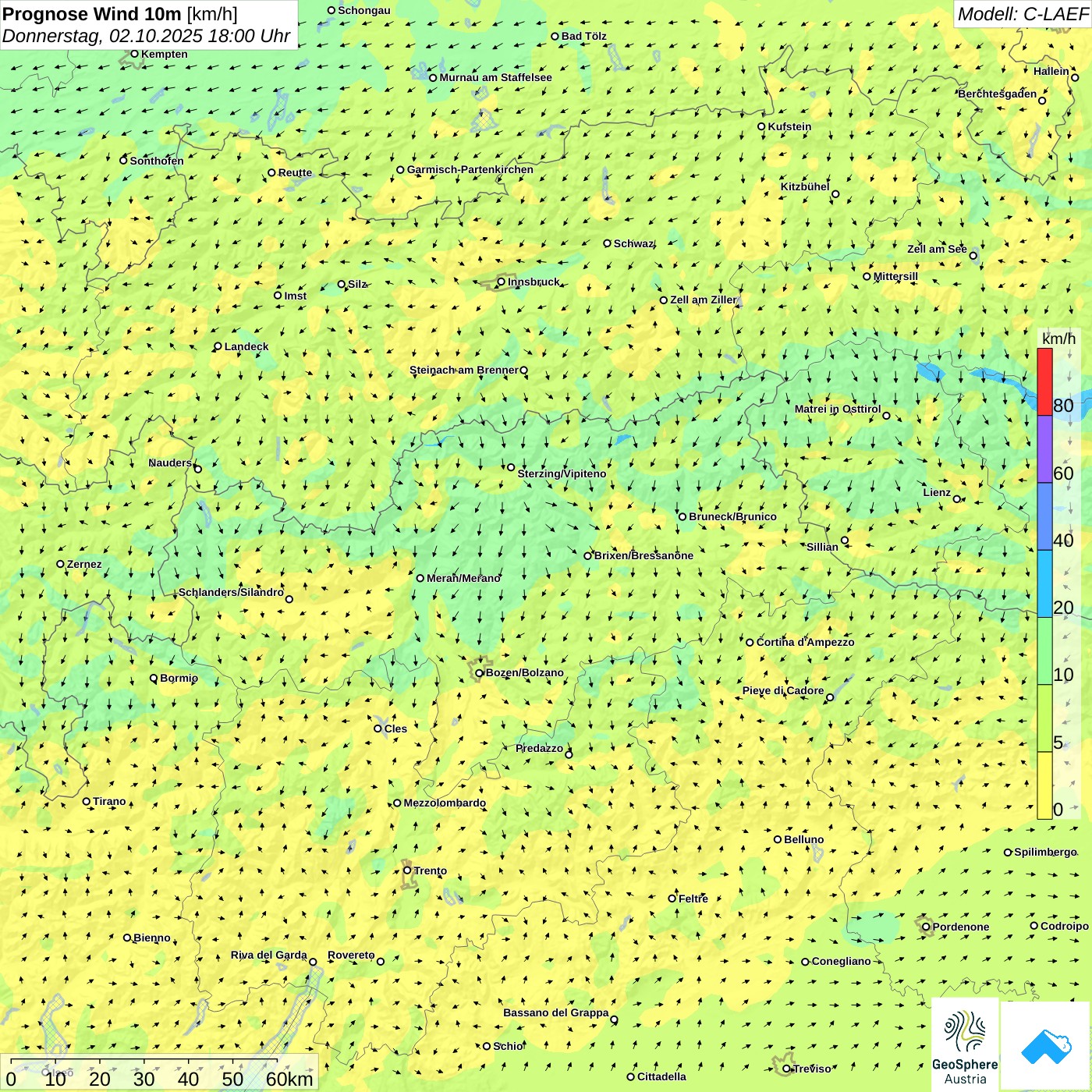1092x1092 pixels.
Task: Click the Meran/Merano label
Action: pyautogui.click(x=463, y=578)
